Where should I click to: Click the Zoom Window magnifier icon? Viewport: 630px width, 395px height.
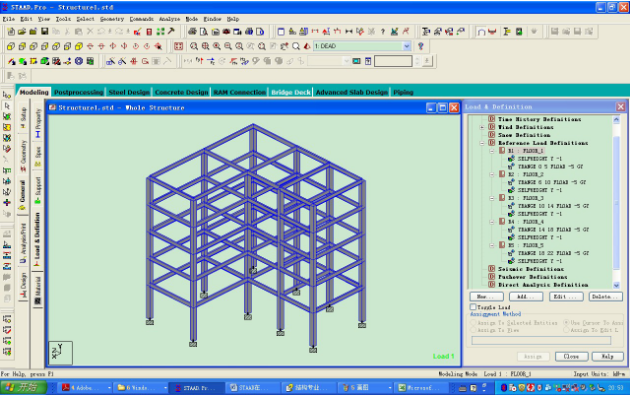[x=194, y=46]
